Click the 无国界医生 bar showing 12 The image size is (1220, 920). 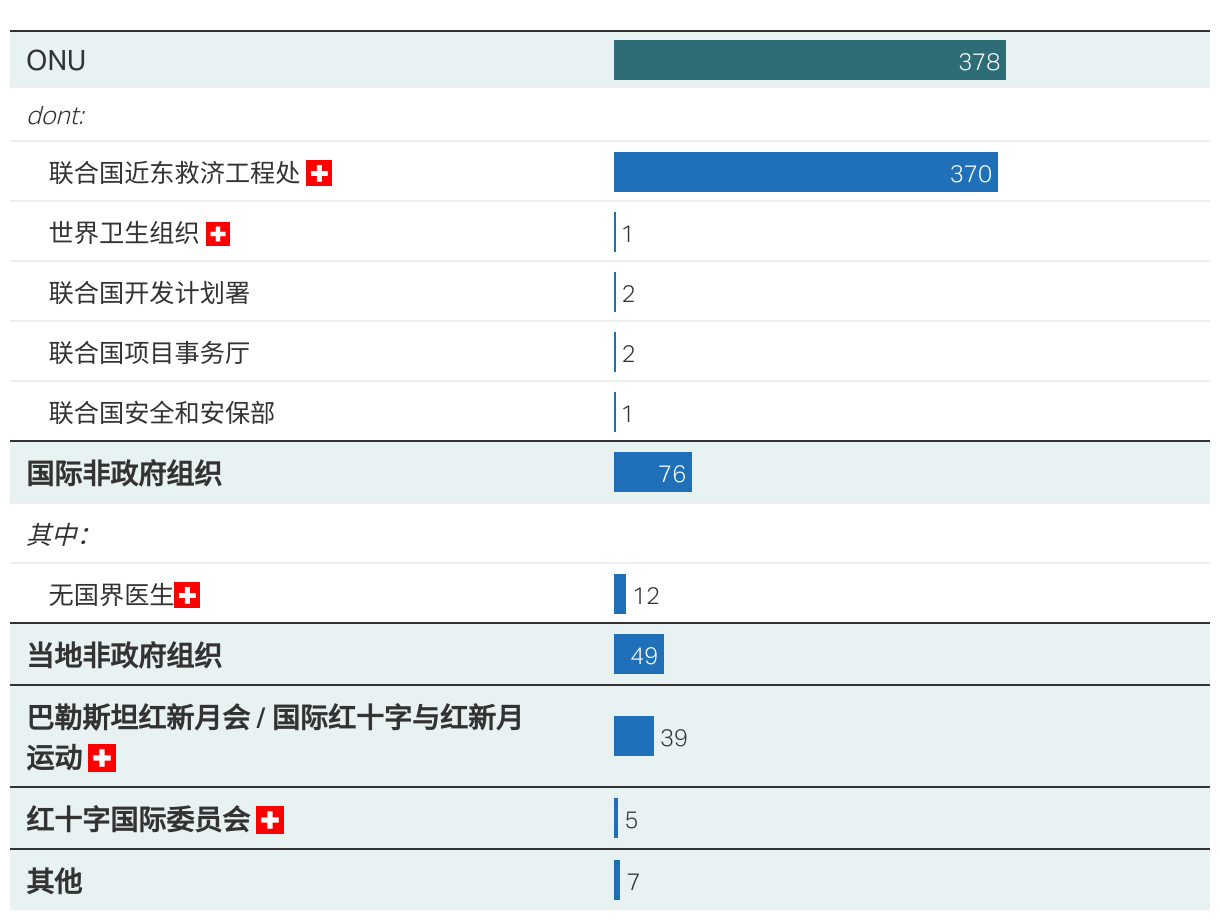(620, 595)
